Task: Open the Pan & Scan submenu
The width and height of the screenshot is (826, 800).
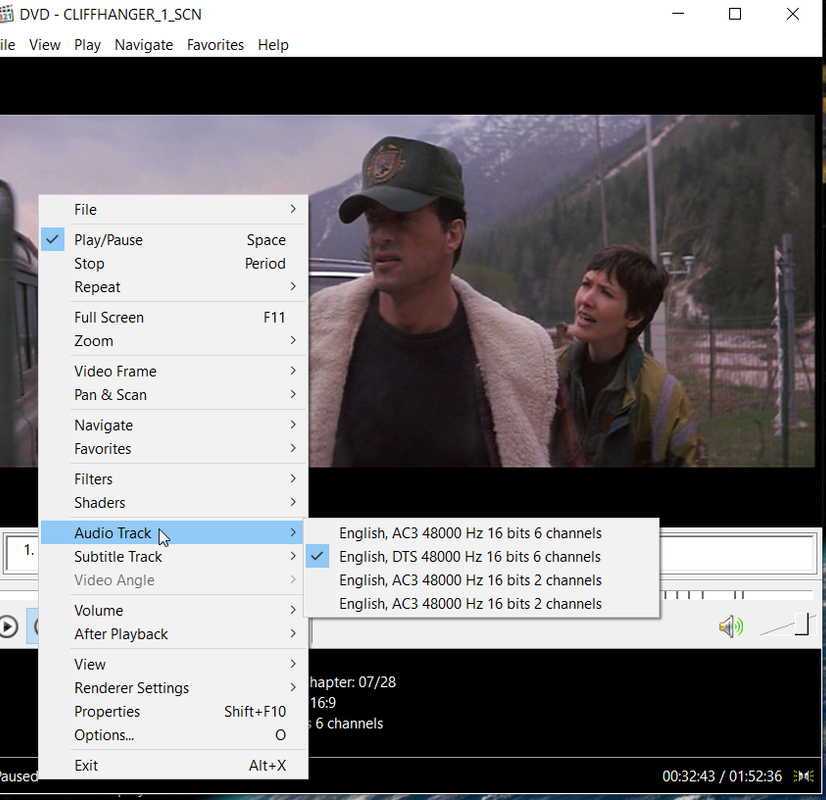Action: tap(173, 395)
